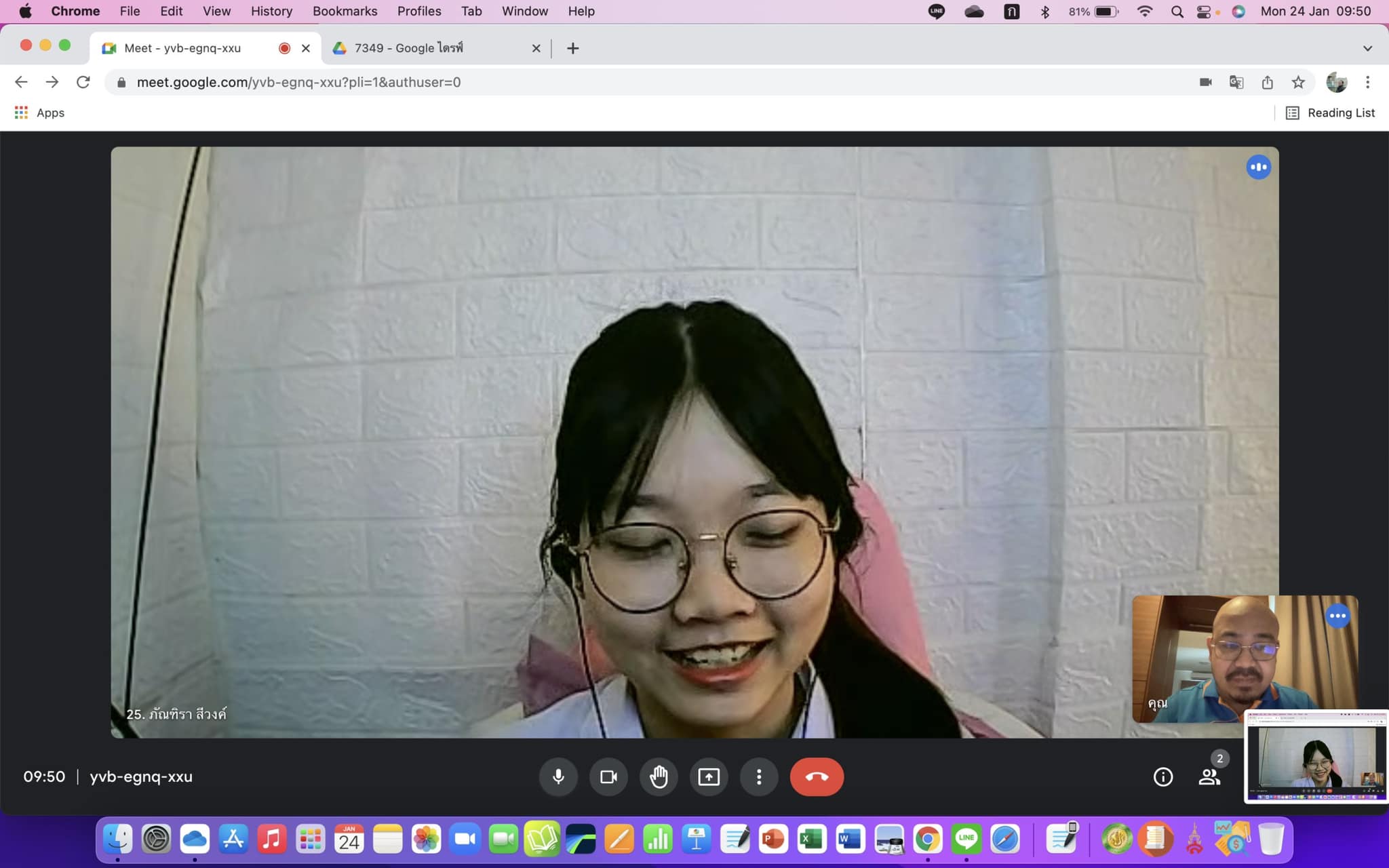Open a new Chrome tab
The image size is (1389, 868).
click(573, 48)
